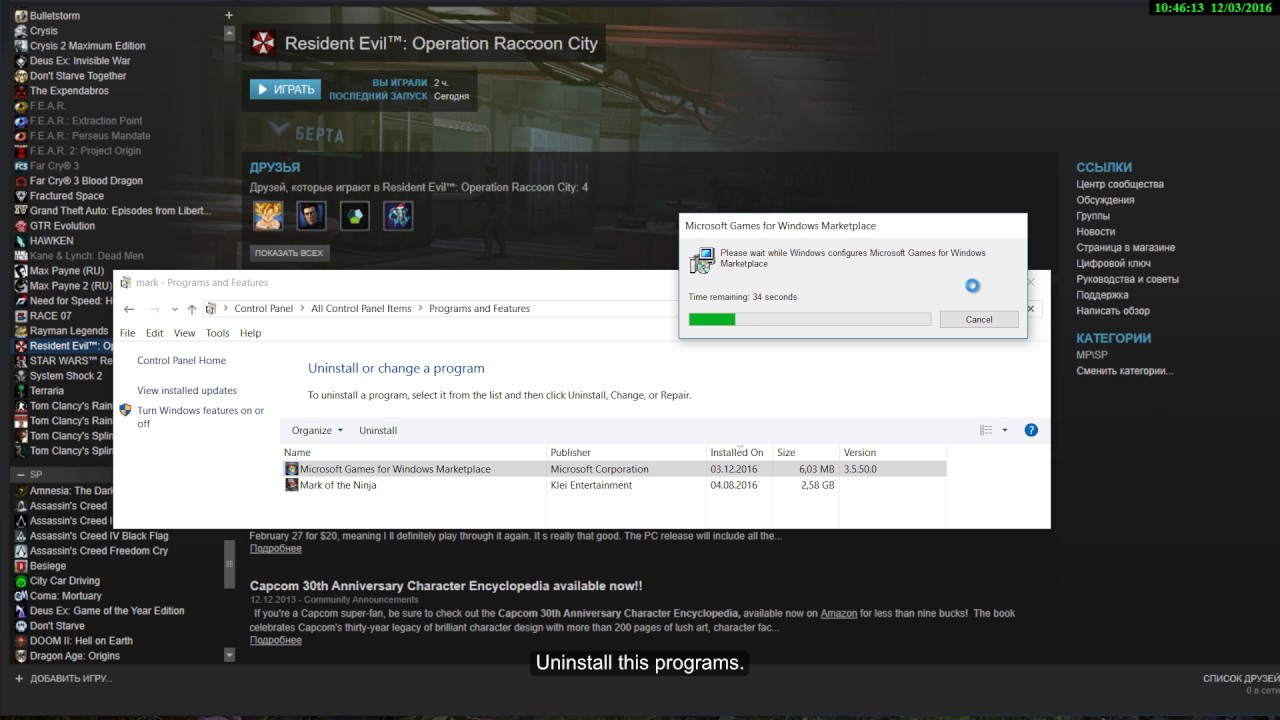Select Rayman Legends in library list

69,331
